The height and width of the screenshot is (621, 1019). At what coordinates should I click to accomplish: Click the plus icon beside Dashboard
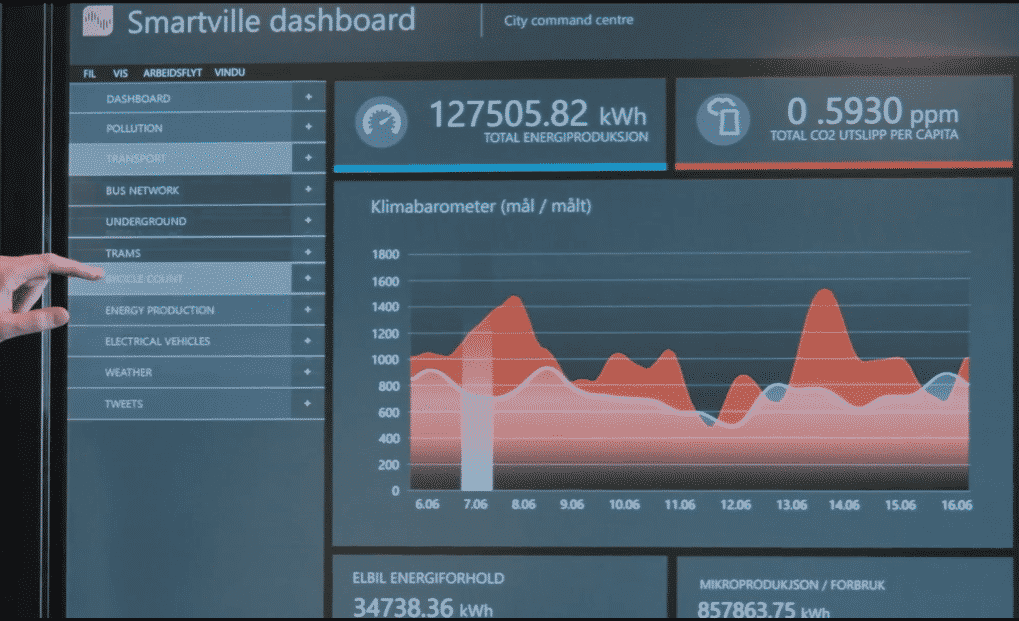[309, 98]
